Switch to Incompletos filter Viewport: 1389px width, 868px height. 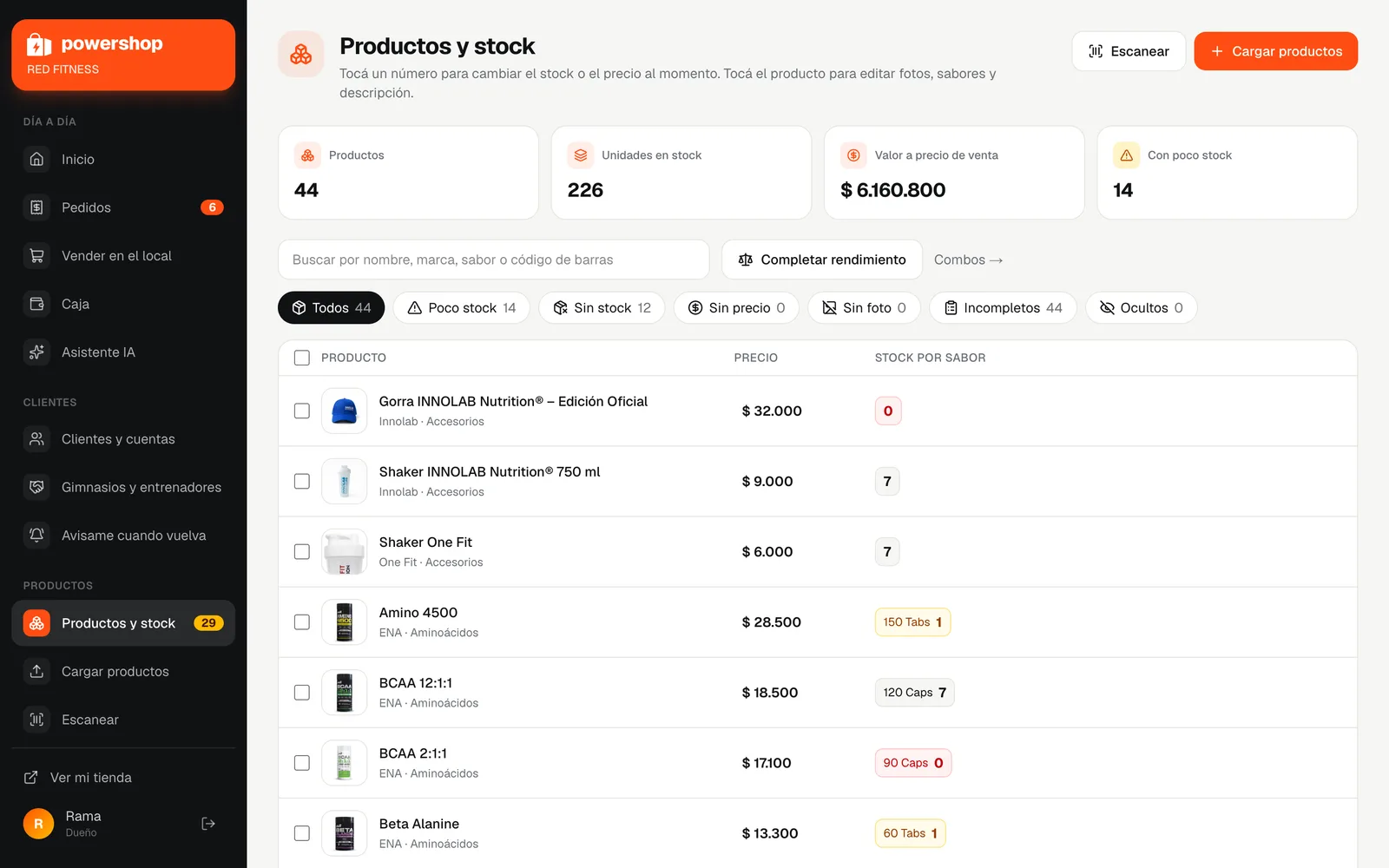tap(1003, 307)
